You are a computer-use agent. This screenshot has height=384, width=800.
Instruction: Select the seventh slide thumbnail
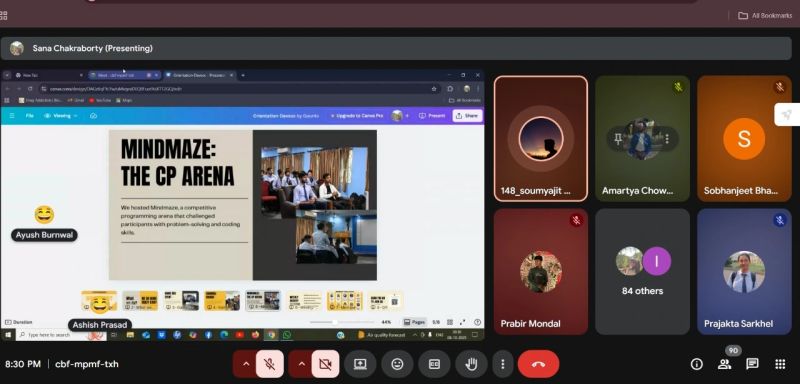click(x=344, y=301)
